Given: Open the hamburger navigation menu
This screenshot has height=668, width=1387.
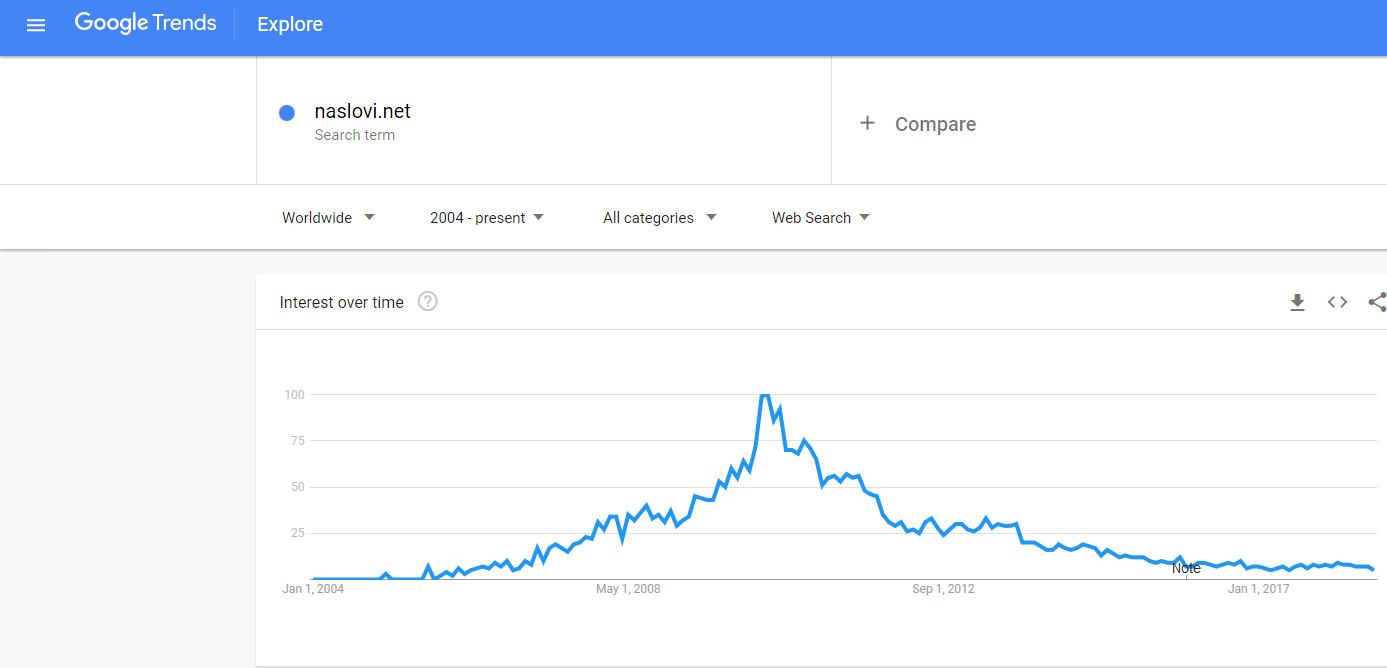Looking at the screenshot, I should point(36,25).
